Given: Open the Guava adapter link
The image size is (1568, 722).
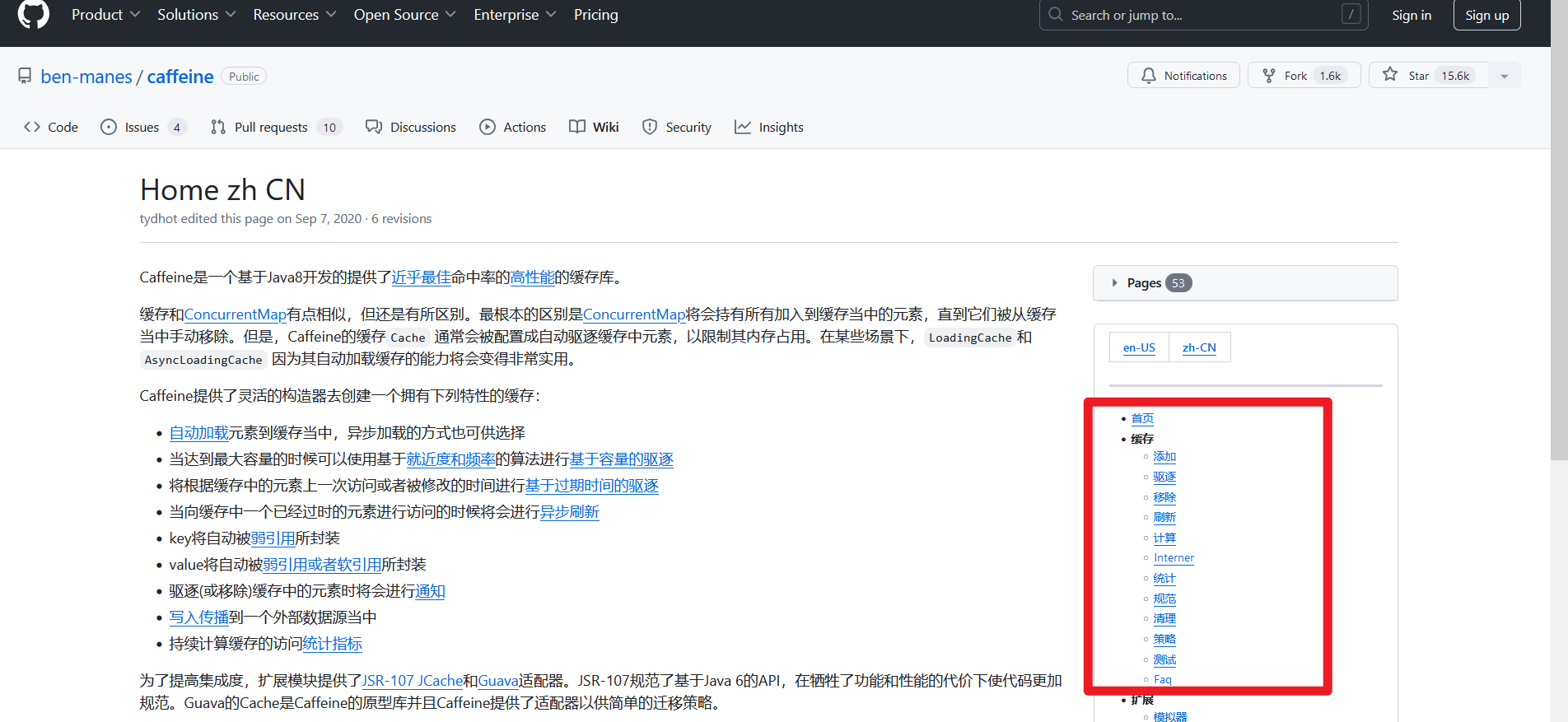Looking at the screenshot, I should point(498,681).
